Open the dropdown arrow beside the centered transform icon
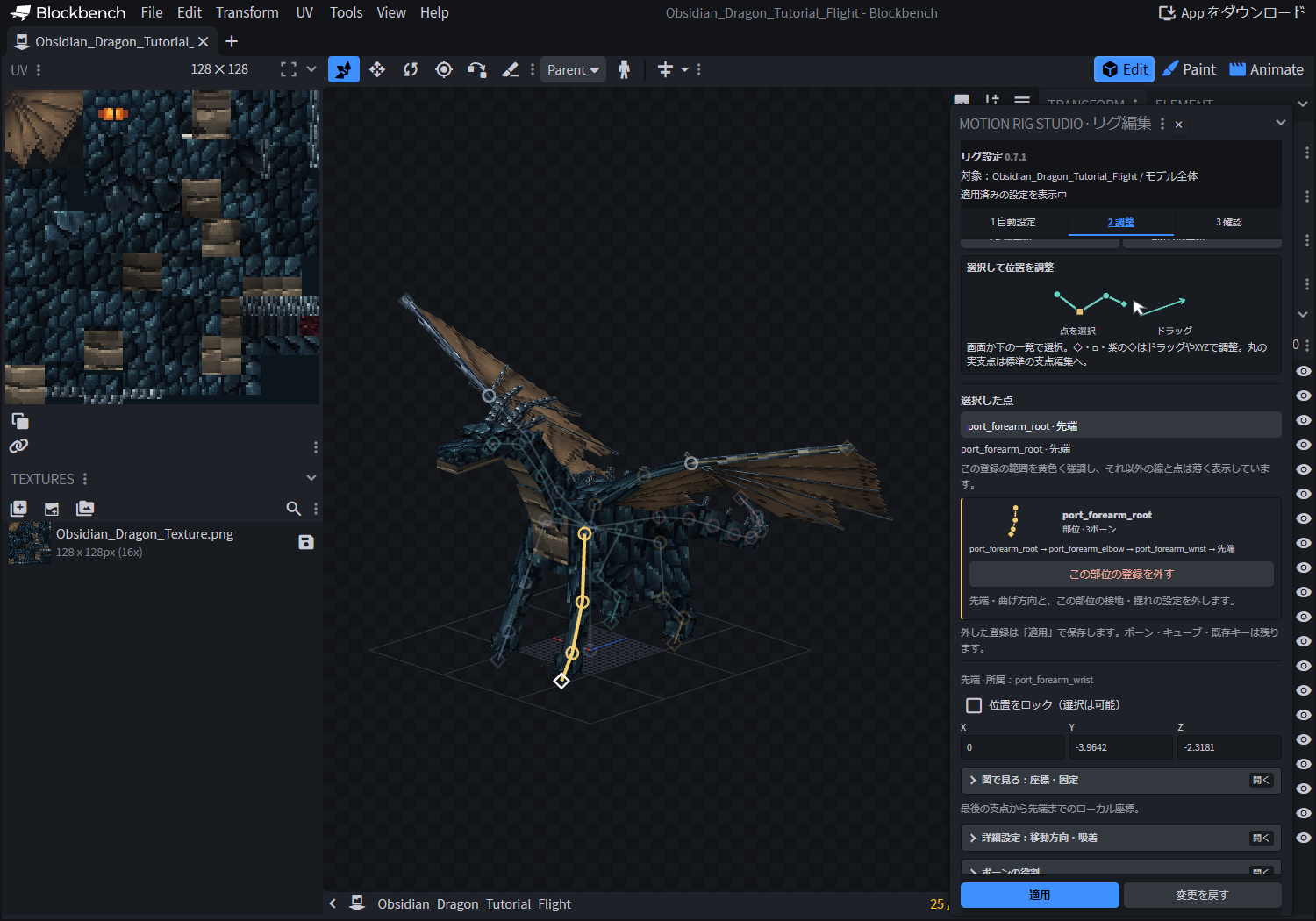The width and height of the screenshot is (1316, 921). (684, 69)
